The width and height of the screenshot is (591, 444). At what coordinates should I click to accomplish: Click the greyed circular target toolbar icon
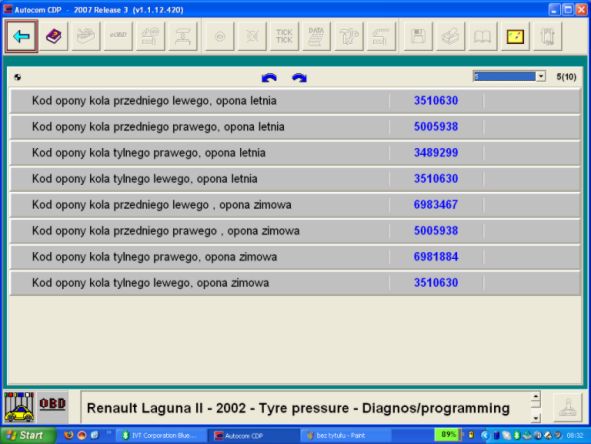[x=220, y=36]
